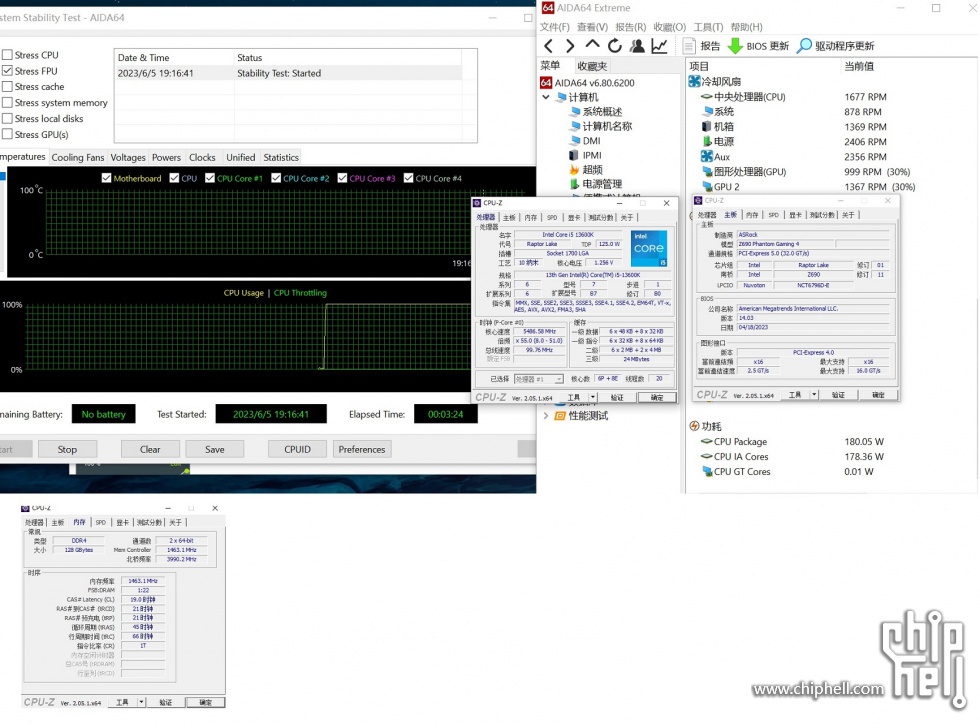Image resolution: width=980 pixels, height=724 pixels.
Task: Select the 冷却风扇 fan group icon
Action: click(x=694, y=81)
